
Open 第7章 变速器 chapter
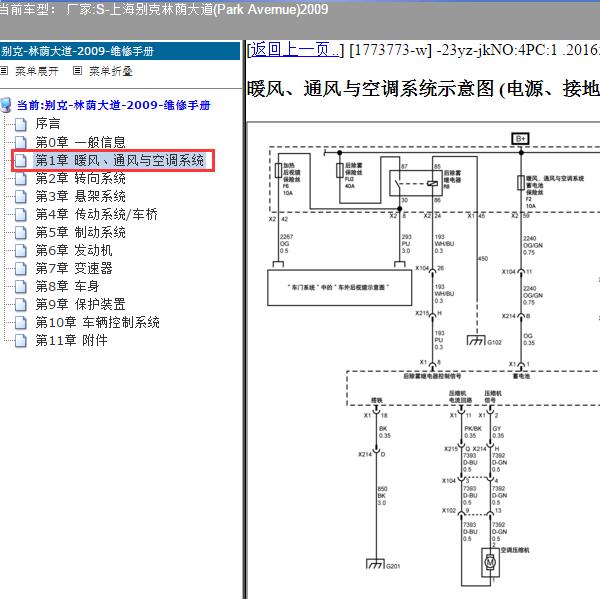[74, 268]
